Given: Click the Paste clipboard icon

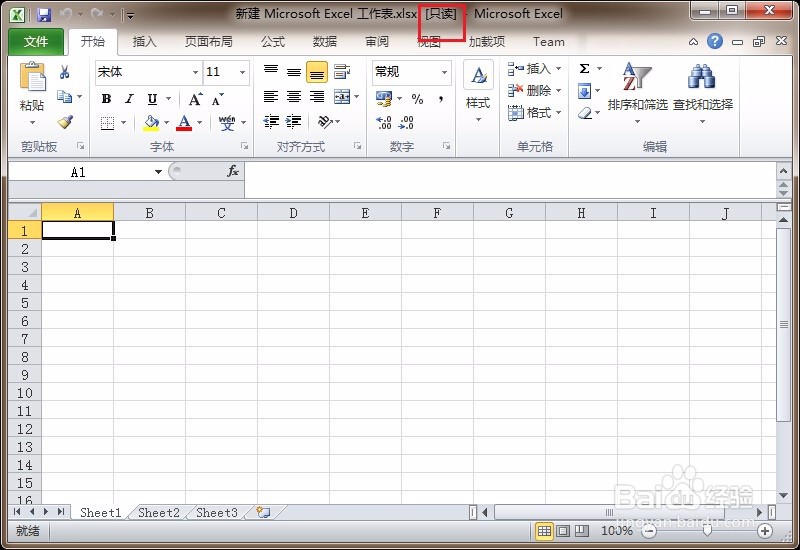Looking at the screenshot, I should [32, 77].
